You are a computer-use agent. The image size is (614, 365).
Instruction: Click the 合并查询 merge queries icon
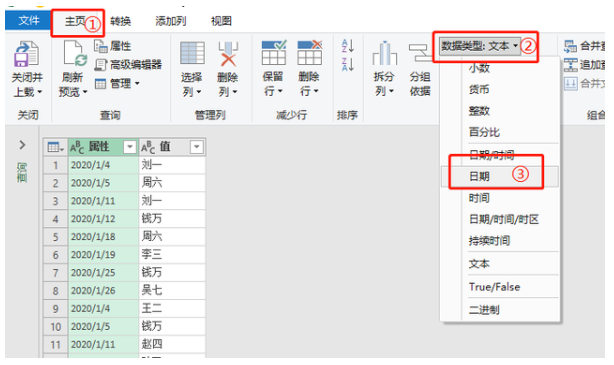(570, 46)
